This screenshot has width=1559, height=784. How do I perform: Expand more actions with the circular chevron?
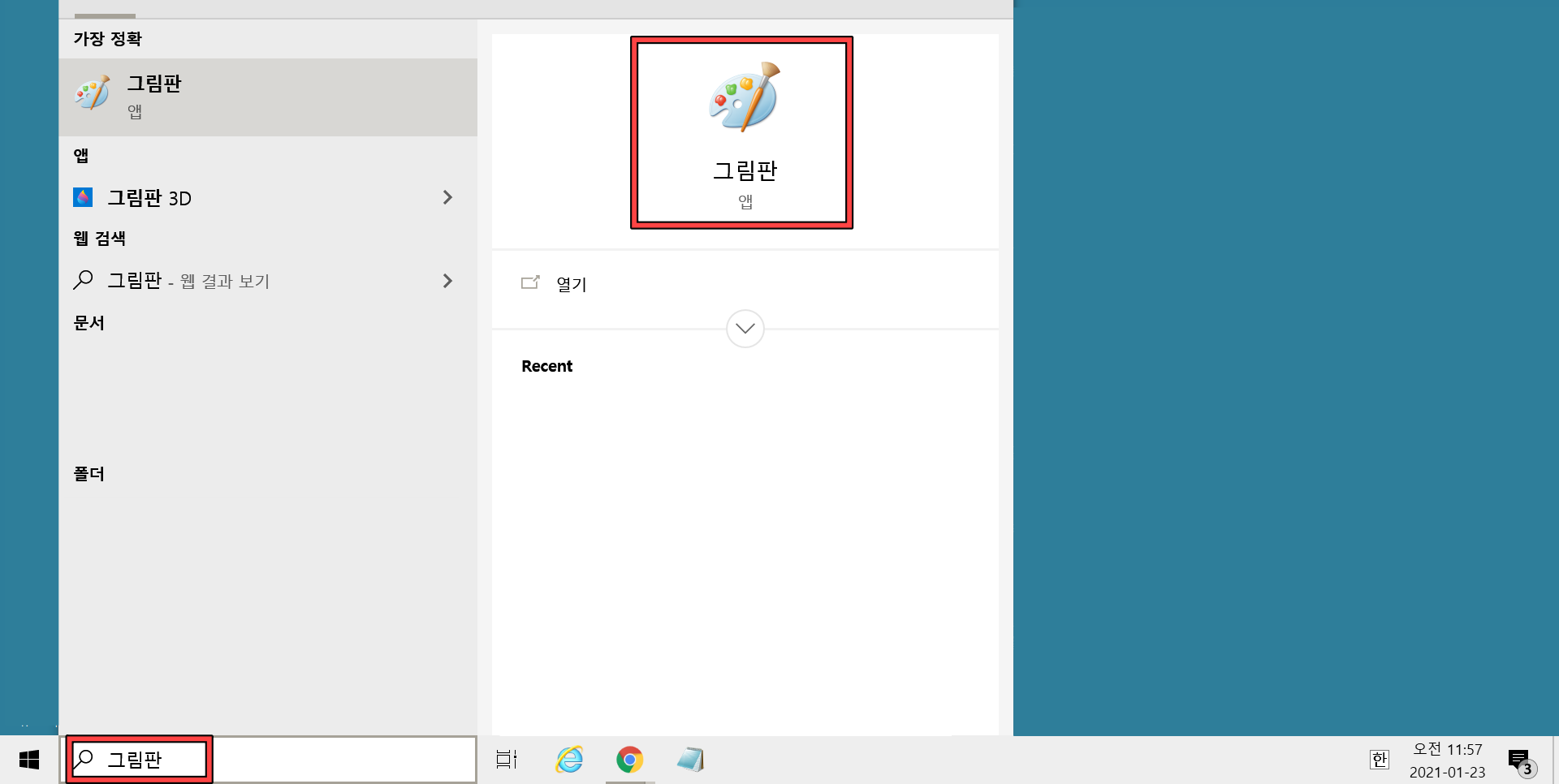[745, 329]
